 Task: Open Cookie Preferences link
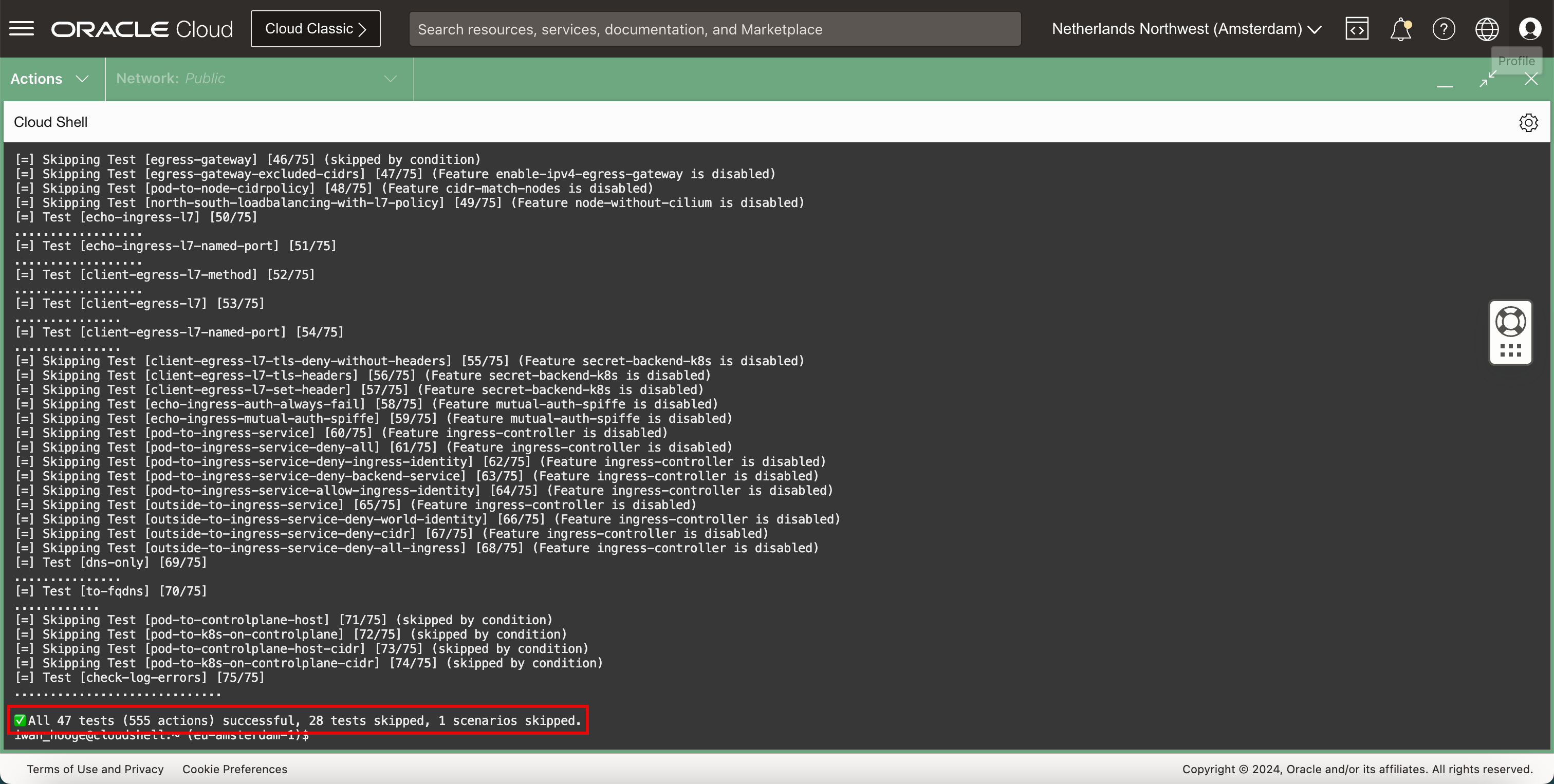235,769
